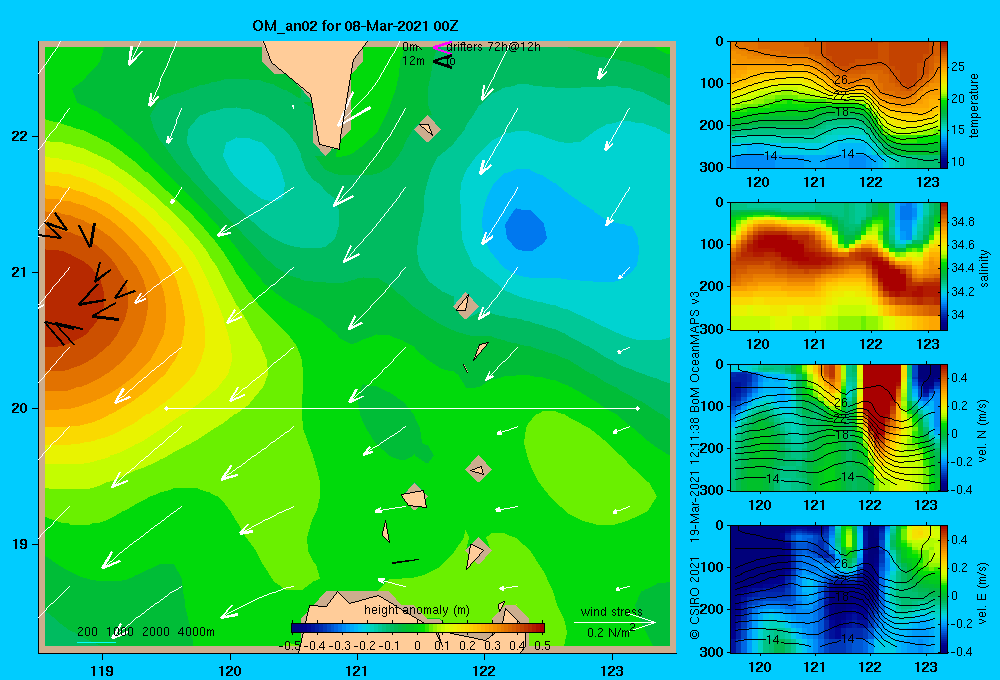The height and width of the screenshot is (680, 1000).
Task: Click the 'vel. N (m/s)' colorbar label
Action: [982, 431]
